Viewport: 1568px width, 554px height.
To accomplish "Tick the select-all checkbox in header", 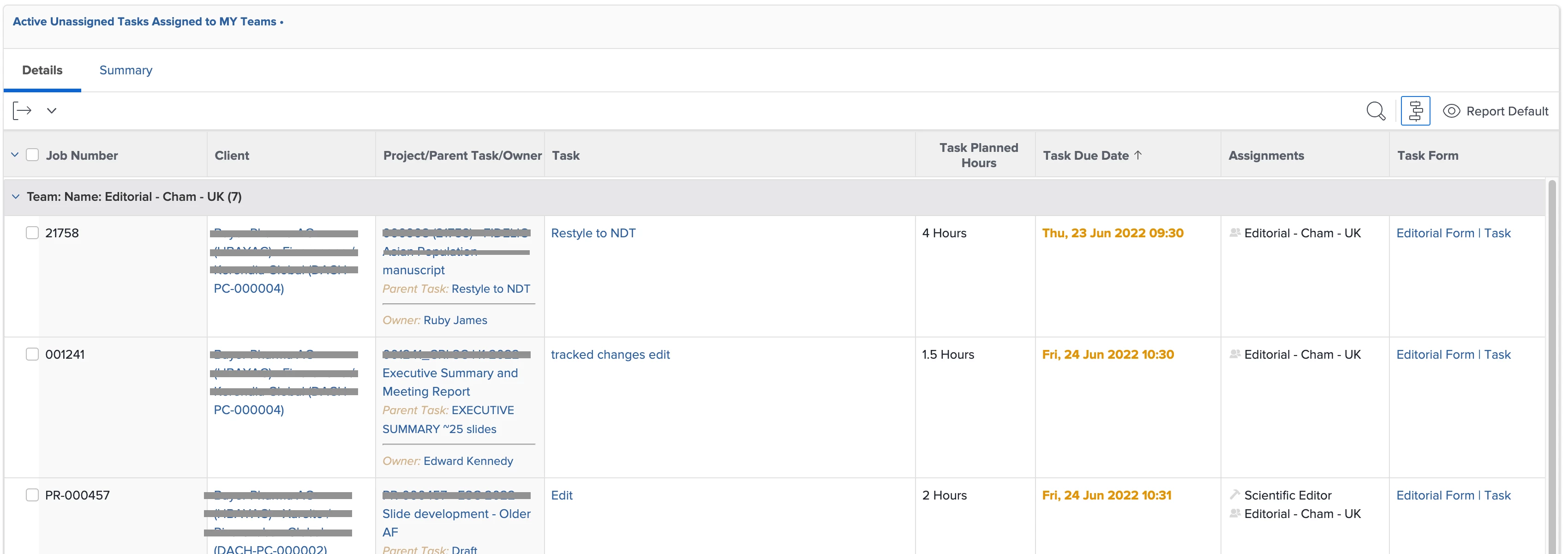I will 32,155.
